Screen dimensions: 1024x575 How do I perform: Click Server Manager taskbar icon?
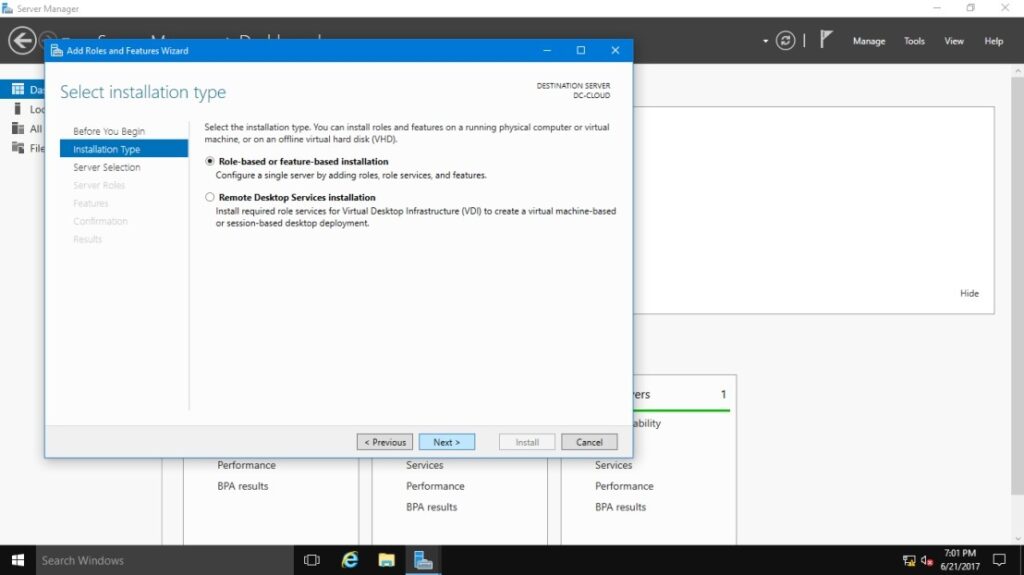coord(423,560)
